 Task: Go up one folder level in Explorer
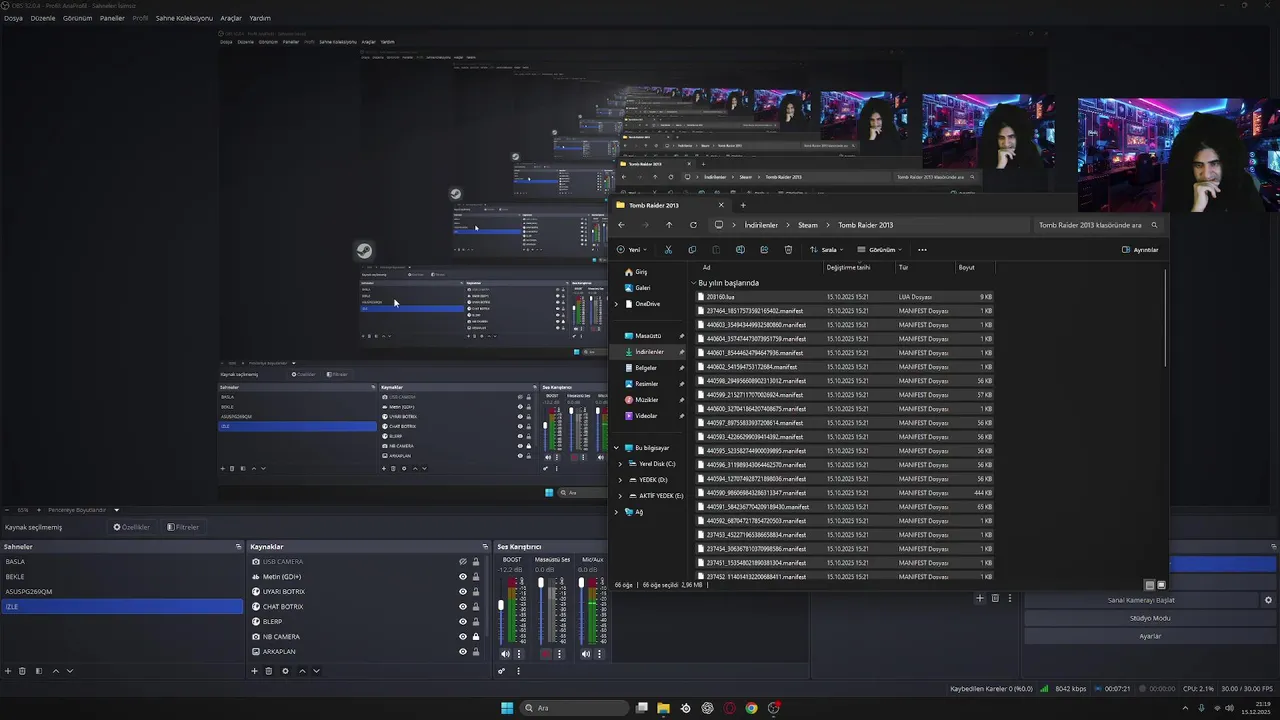coord(669,225)
